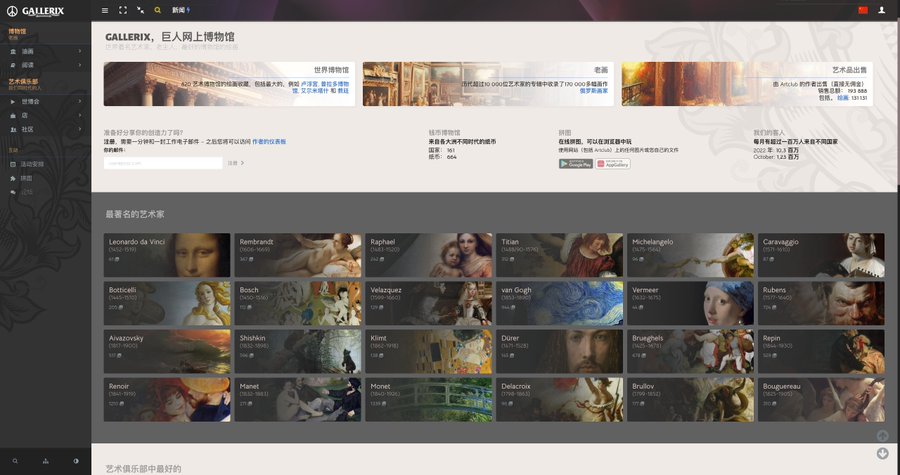Open the 博物馆 sidebar heading
900x475 pixels.
(17, 31)
